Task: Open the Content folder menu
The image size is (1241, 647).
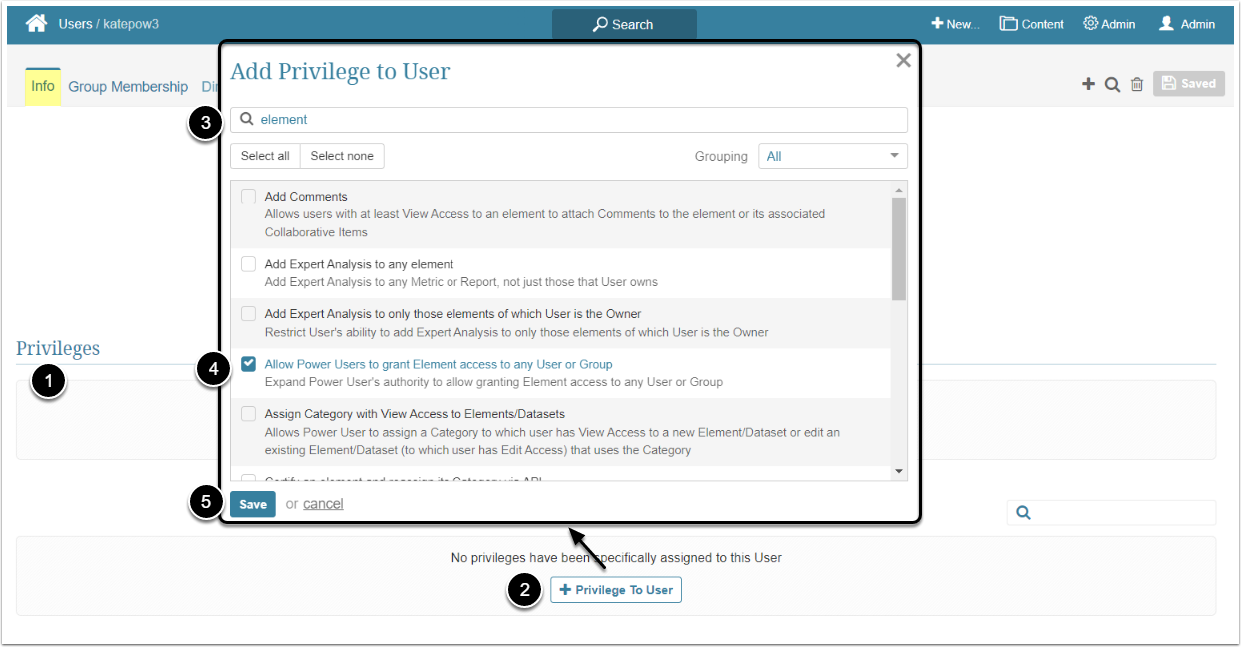Action: 1031,24
